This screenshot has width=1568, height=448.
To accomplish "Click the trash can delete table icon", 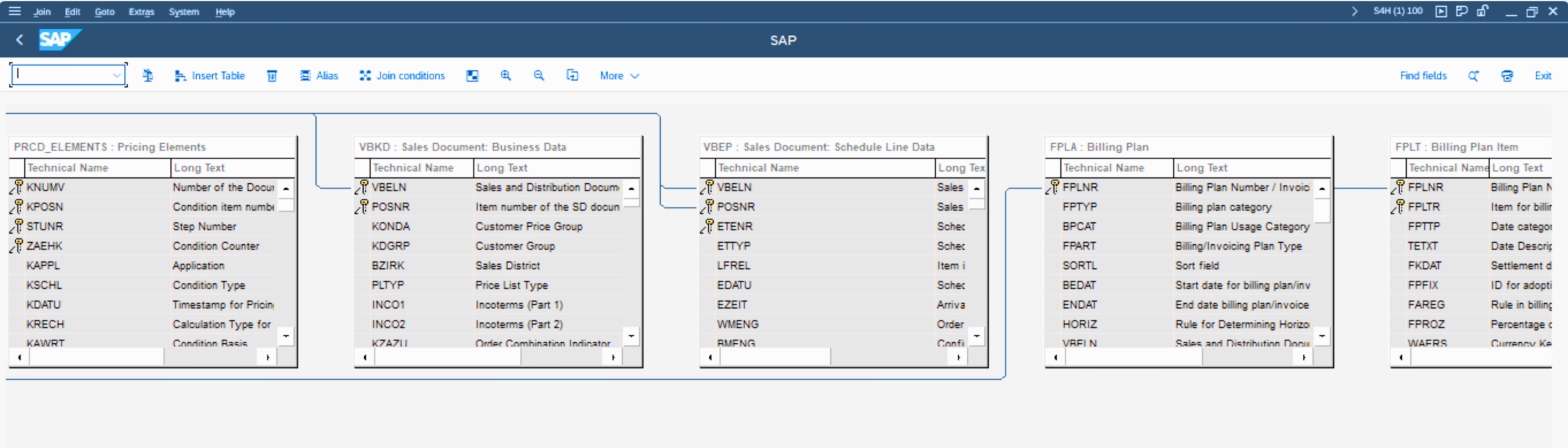I will click(x=272, y=75).
